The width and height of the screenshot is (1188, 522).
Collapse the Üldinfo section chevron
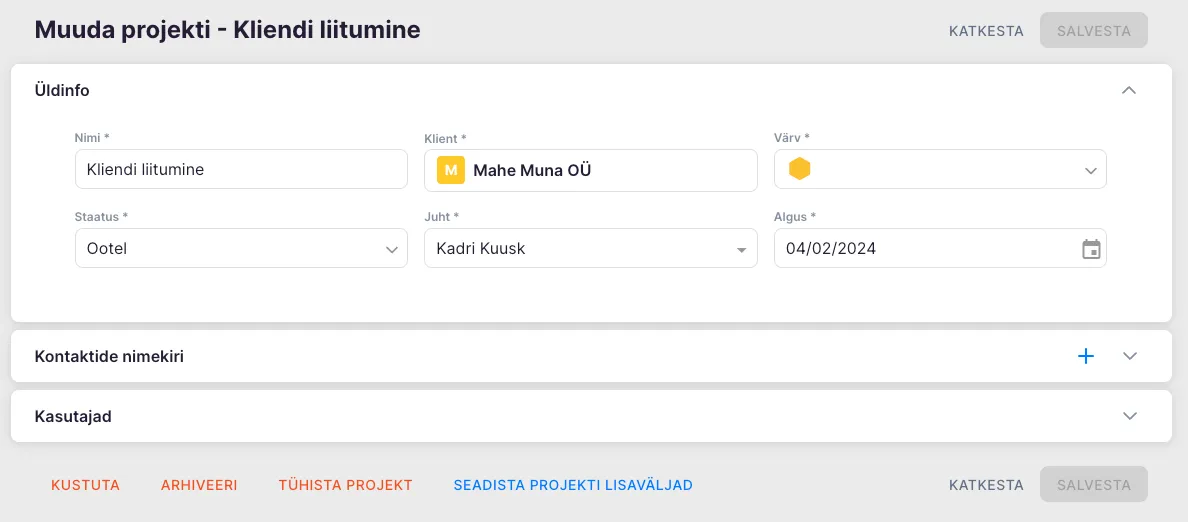coord(1129,90)
